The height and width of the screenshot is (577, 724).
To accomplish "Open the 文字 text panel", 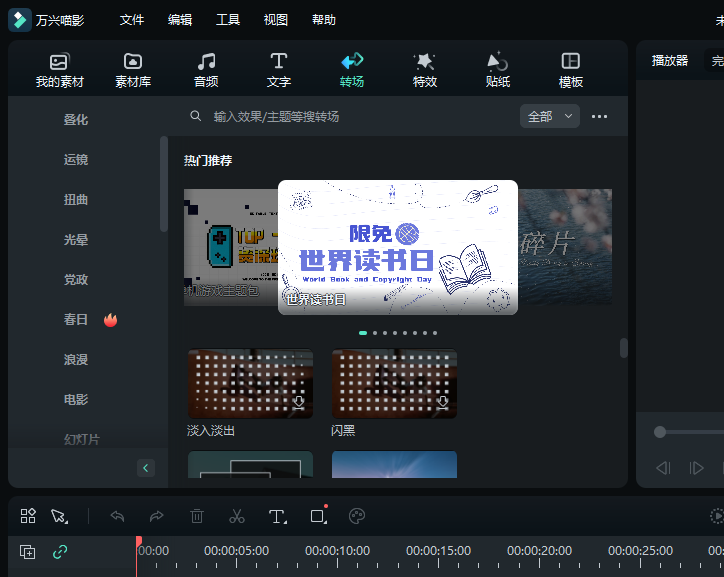I will [278, 70].
